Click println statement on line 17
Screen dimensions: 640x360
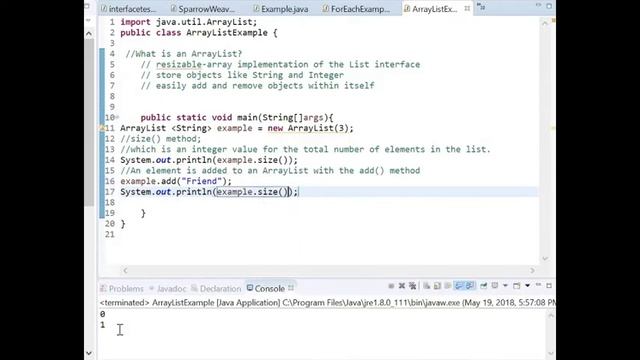pos(209,192)
